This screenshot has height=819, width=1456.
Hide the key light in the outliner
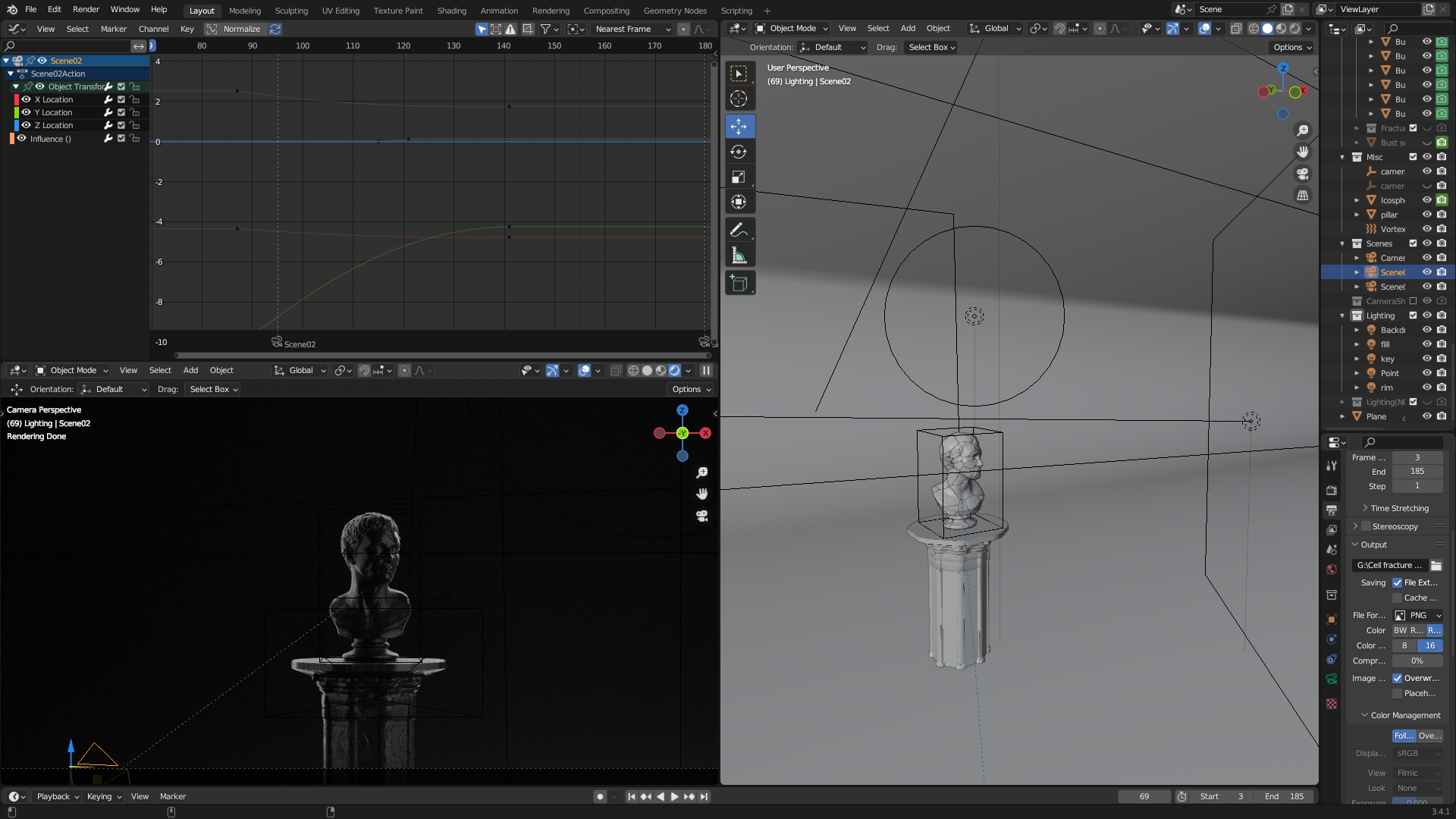(1428, 358)
